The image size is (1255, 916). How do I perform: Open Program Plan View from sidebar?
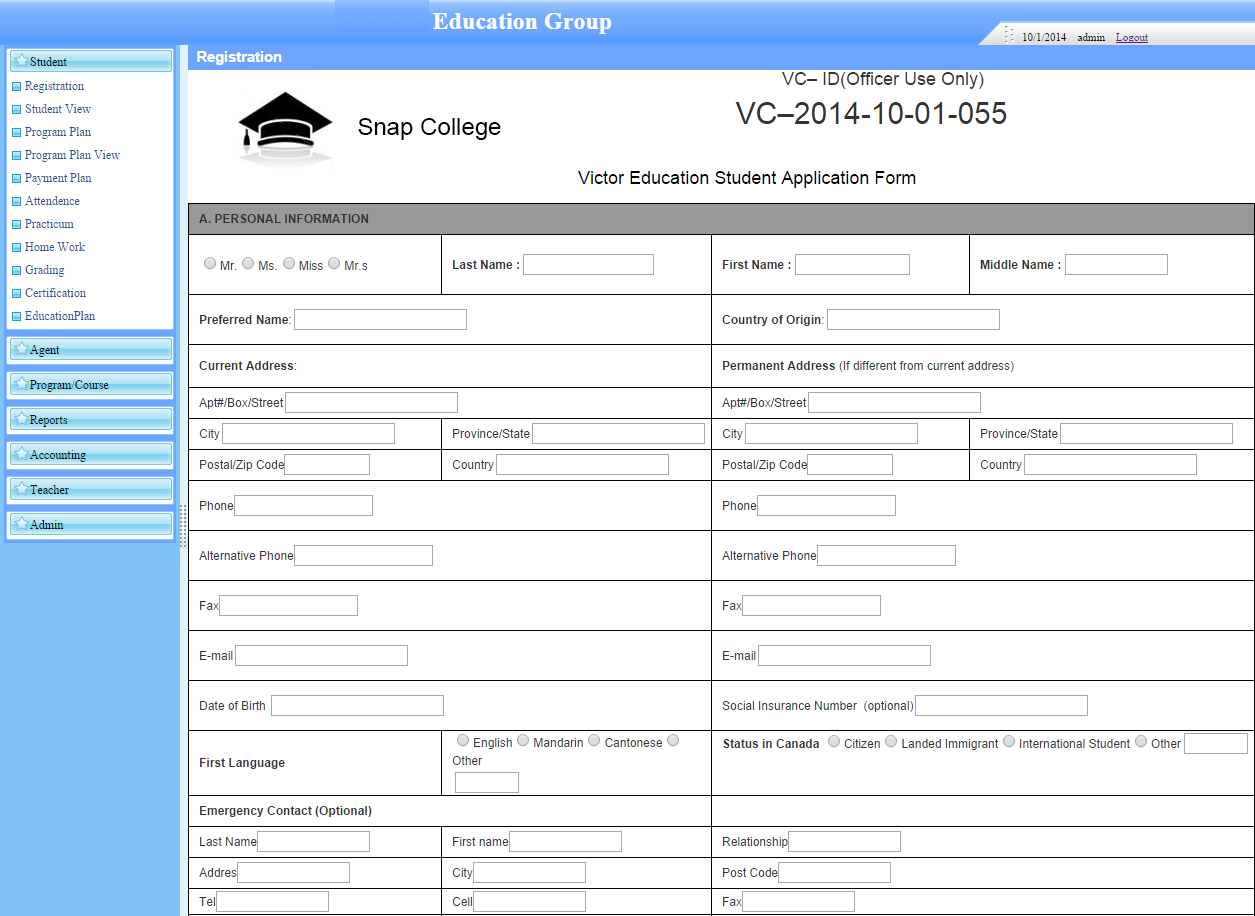[x=72, y=155]
